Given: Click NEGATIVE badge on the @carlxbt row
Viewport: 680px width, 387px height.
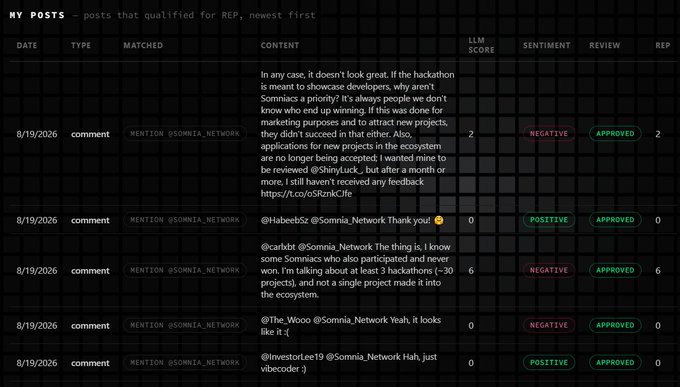Looking at the screenshot, I should pyautogui.click(x=549, y=270).
